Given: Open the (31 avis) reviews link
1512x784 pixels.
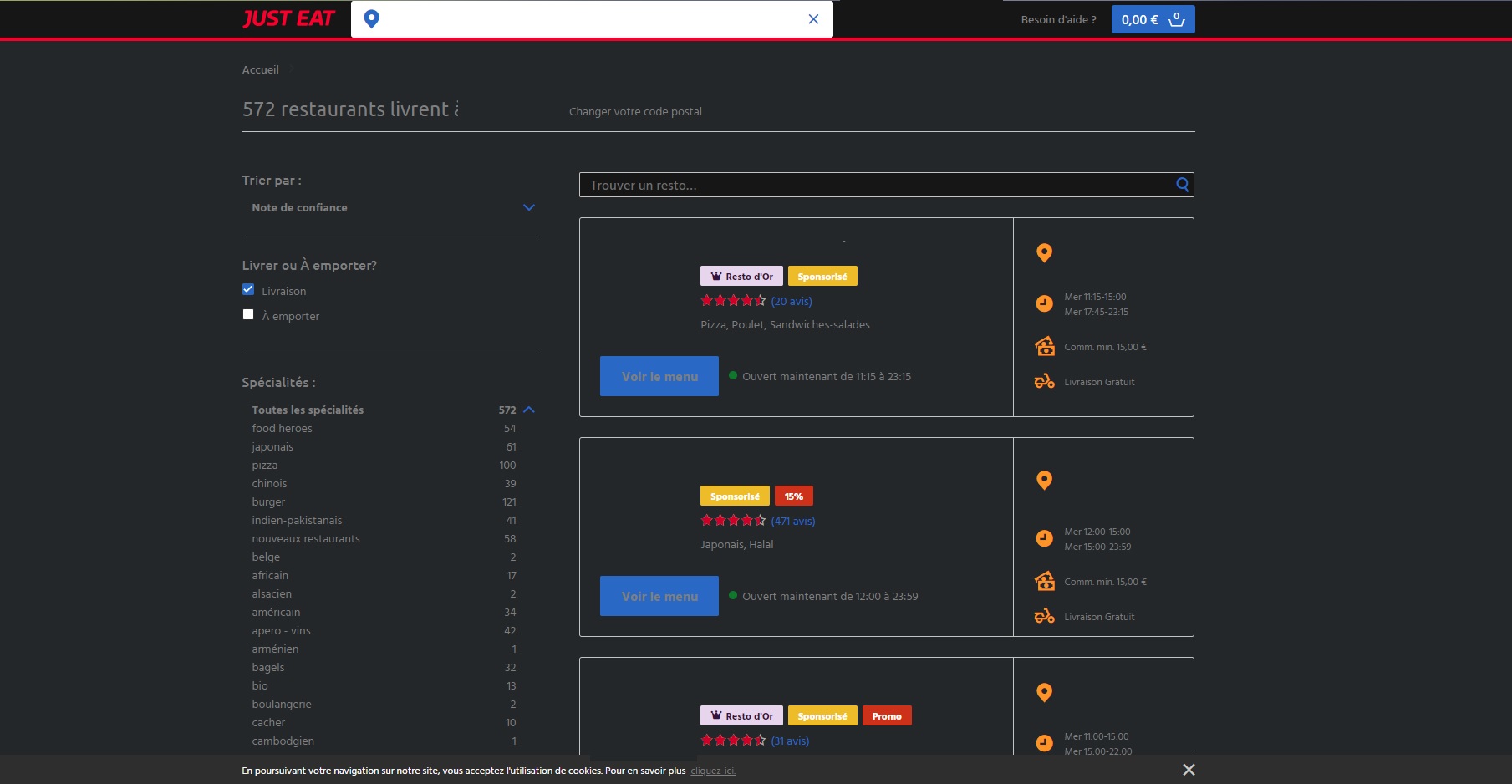Looking at the screenshot, I should 790,741.
